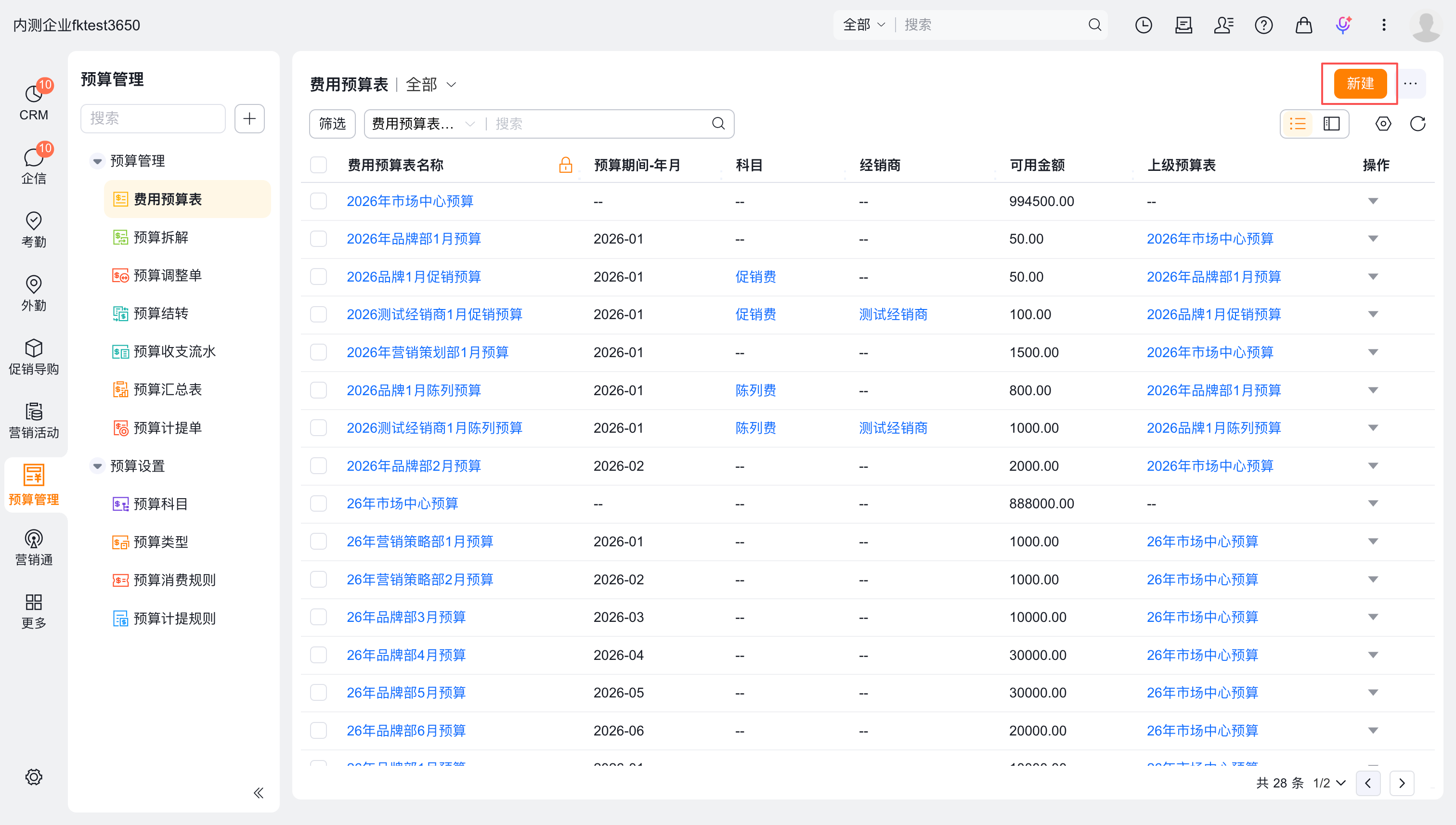The height and width of the screenshot is (825, 1456).
Task: Check the 2026测试经销商1月促销预算 row checkbox
Action: point(319,314)
